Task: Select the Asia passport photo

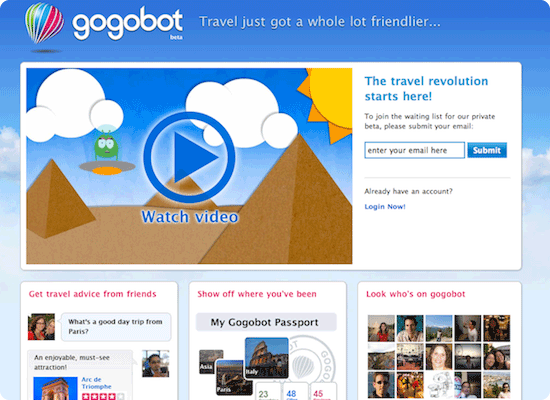Action: click(209, 361)
